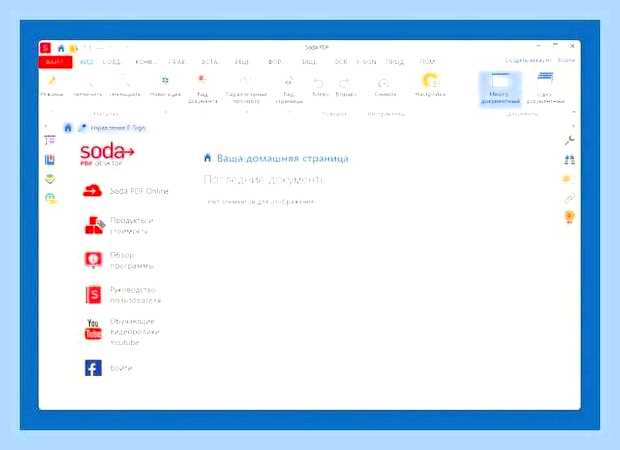Viewport: 620px width, 450px height.
Task: Click the bottom green-yellow icon in left sidebar
Action: pos(51,199)
